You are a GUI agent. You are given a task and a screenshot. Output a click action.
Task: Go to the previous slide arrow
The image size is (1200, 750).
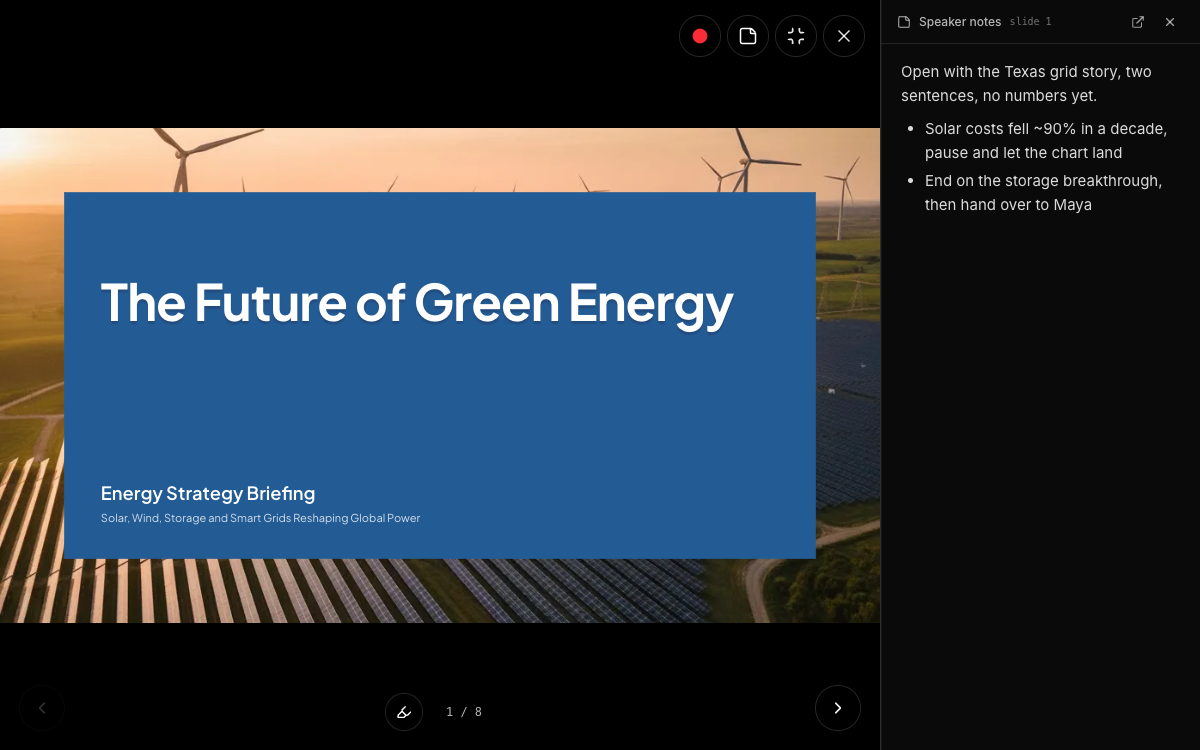point(42,708)
